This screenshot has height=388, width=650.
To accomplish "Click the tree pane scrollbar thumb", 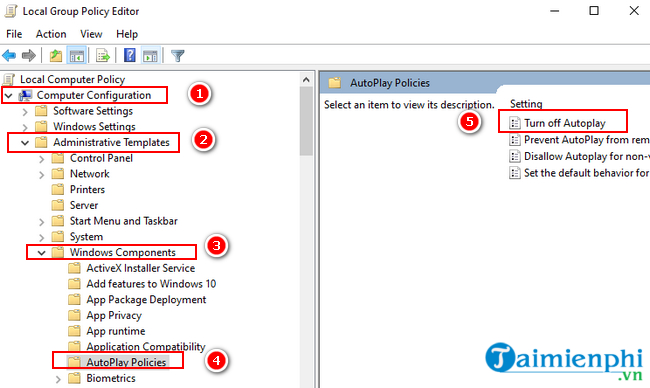I will coord(306,121).
